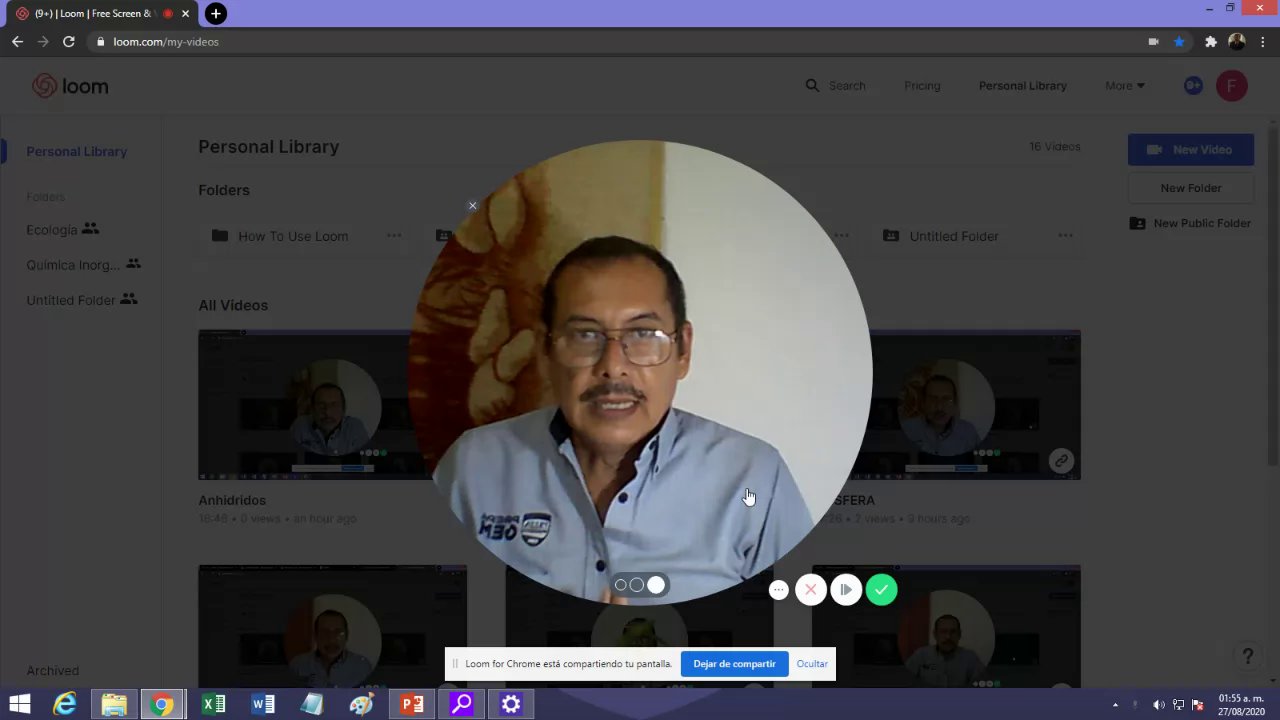Click the Ecologia shared-people icon
The image size is (1280, 720).
(90, 229)
